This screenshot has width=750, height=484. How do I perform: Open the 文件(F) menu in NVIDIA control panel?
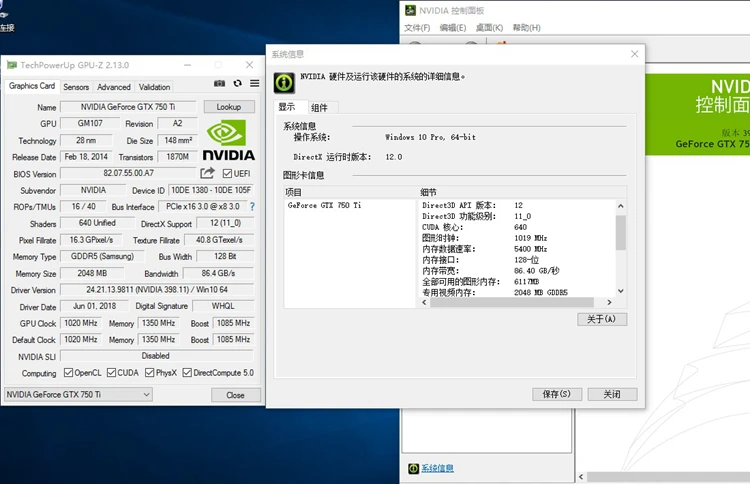tap(417, 28)
